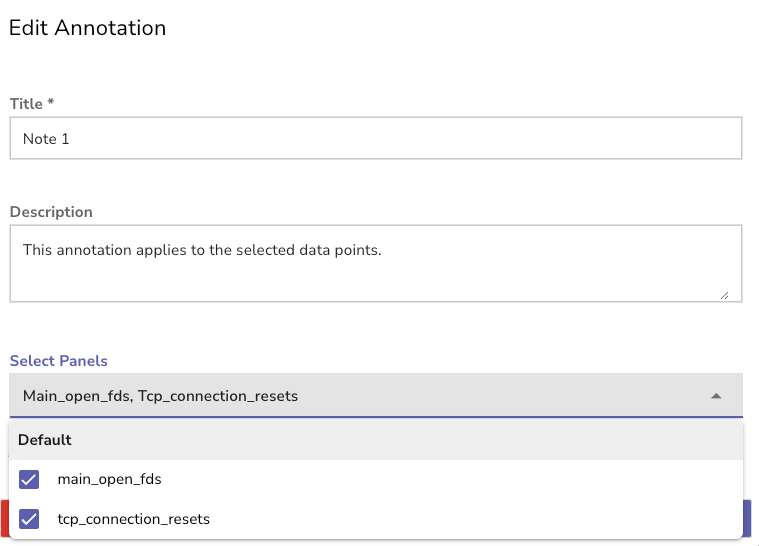
Task: Uncheck the tcp_connection_resets checkbox
Action: click(x=29, y=519)
